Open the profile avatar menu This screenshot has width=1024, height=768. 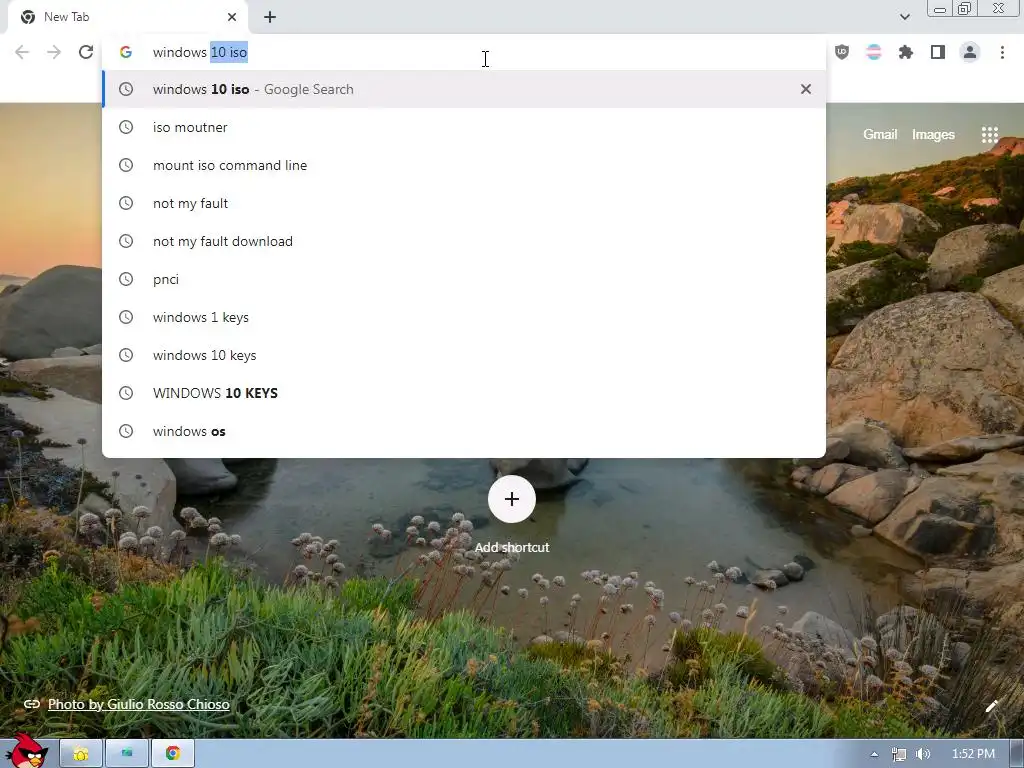point(970,52)
